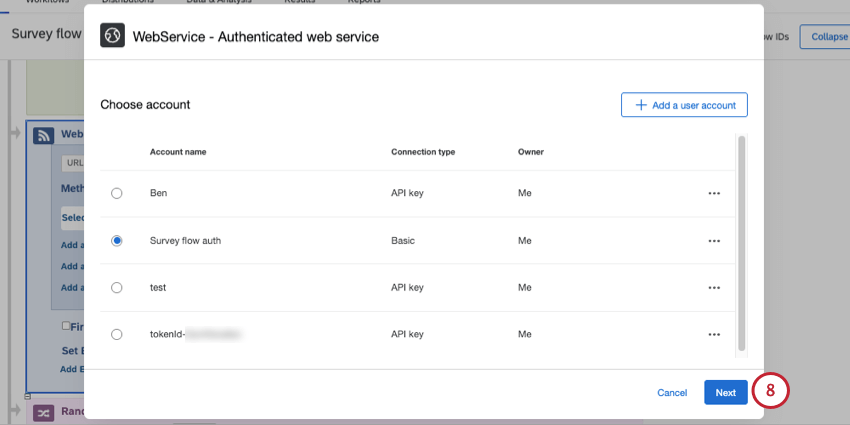Click the Account name column header
Image resolution: width=850 pixels, height=425 pixels.
178,152
